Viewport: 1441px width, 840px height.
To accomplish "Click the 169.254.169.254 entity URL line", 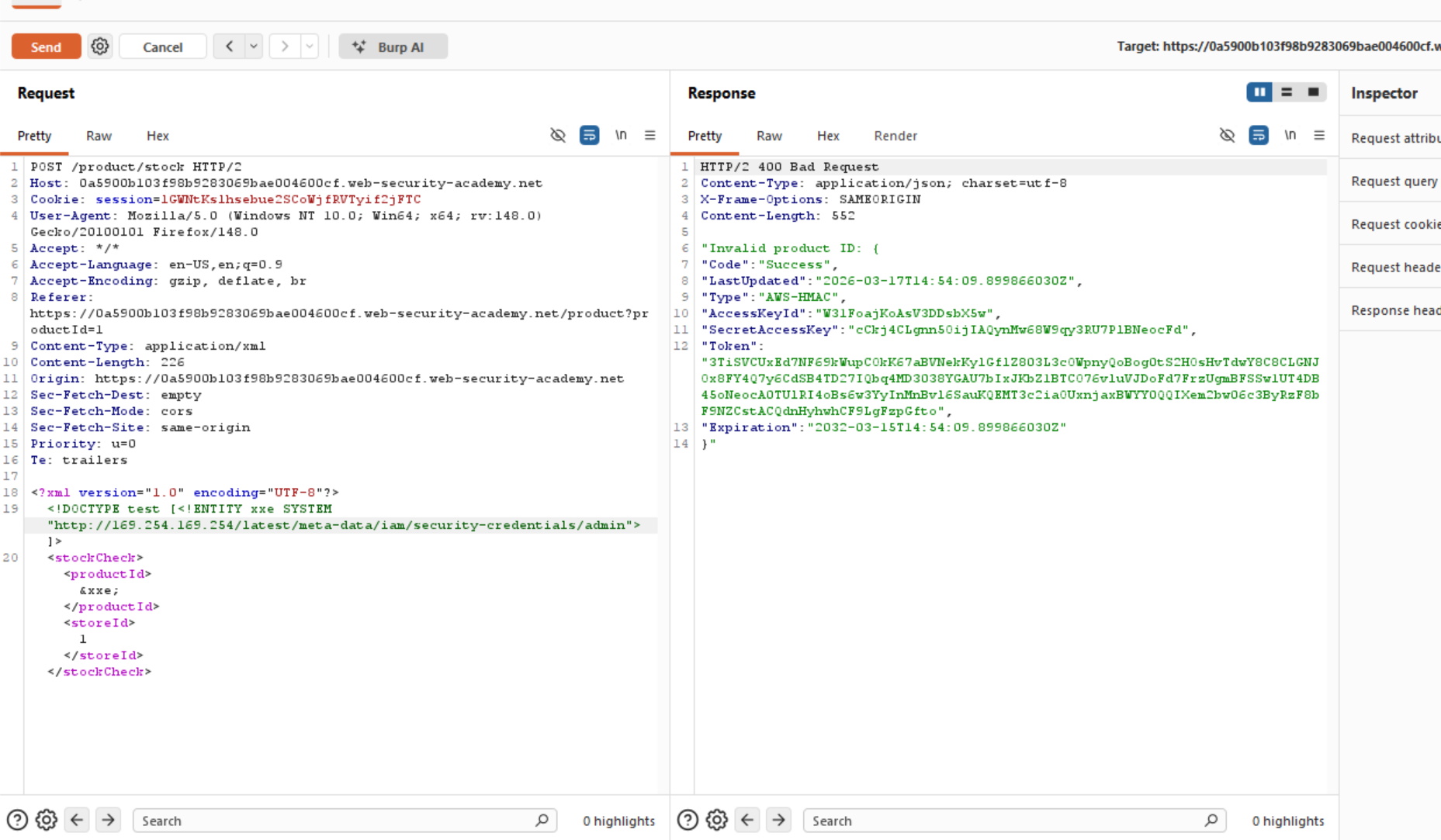I will tap(344, 525).
